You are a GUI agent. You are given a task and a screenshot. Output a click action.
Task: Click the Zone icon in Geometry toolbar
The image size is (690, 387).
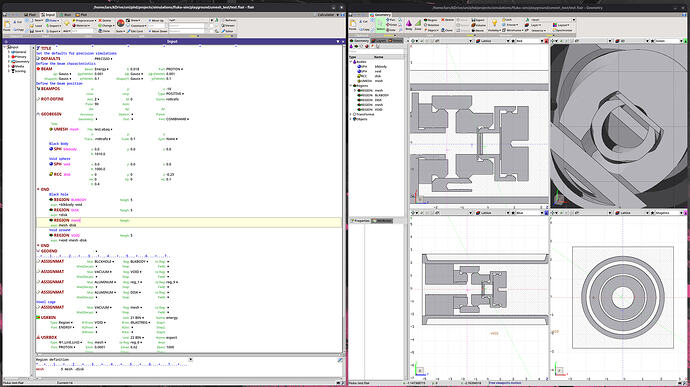tap(418, 25)
